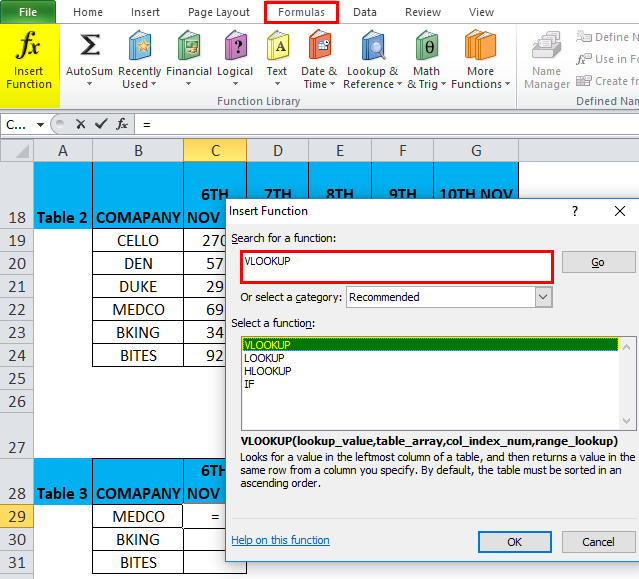Screen dimensions: 639x579
Task: Select column C header
Action: 215,151
